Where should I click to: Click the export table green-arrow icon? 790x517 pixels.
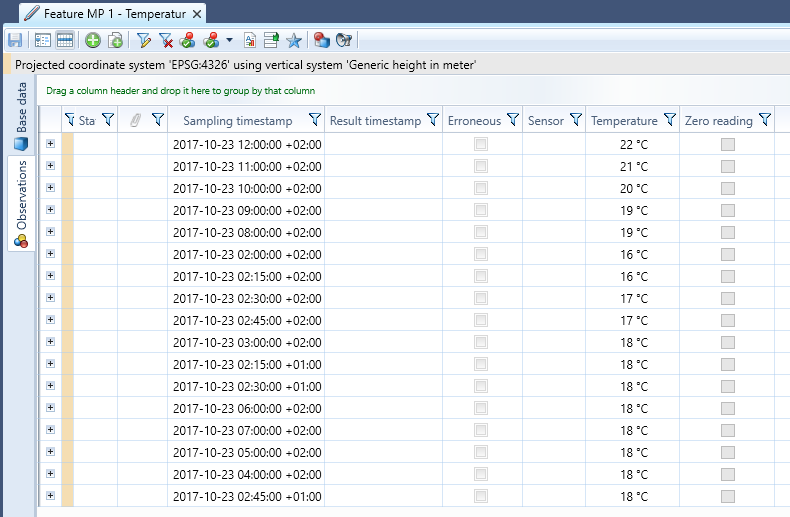click(x=271, y=40)
